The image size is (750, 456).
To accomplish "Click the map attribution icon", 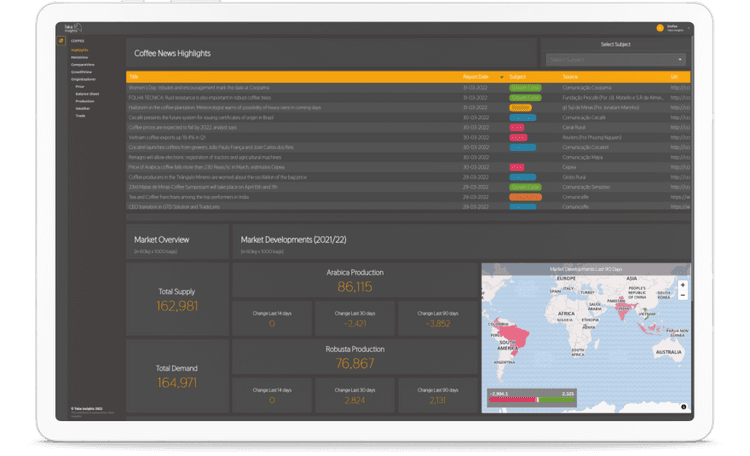I will pyautogui.click(x=684, y=407).
